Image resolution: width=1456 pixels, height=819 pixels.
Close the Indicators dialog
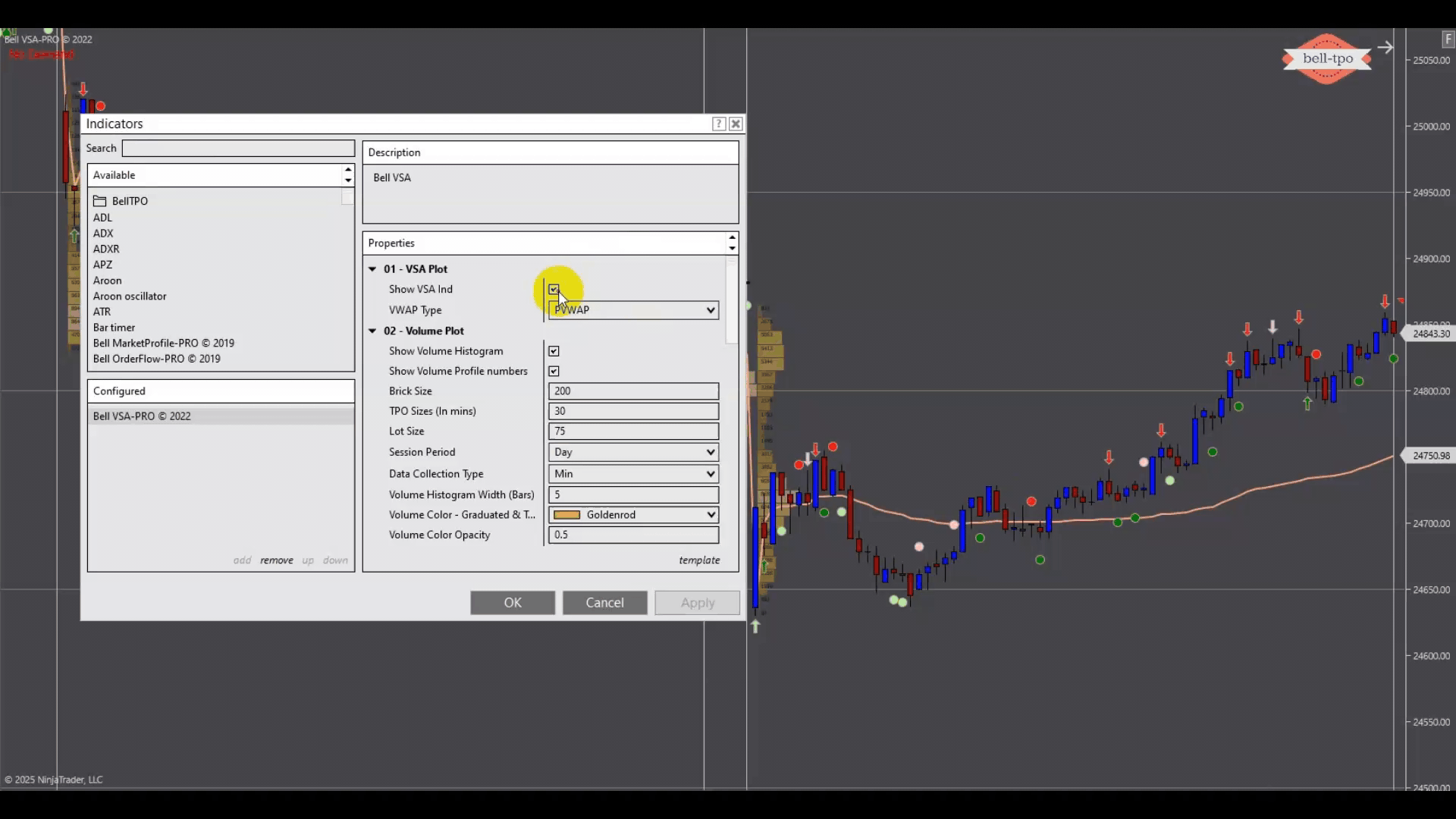(x=736, y=124)
